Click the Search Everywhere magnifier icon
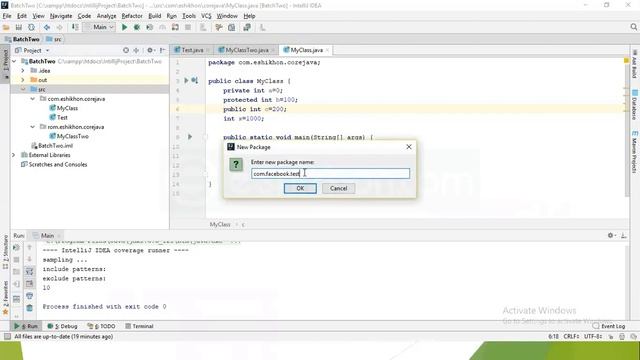The width and height of the screenshot is (640, 360). tap(633, 27)
